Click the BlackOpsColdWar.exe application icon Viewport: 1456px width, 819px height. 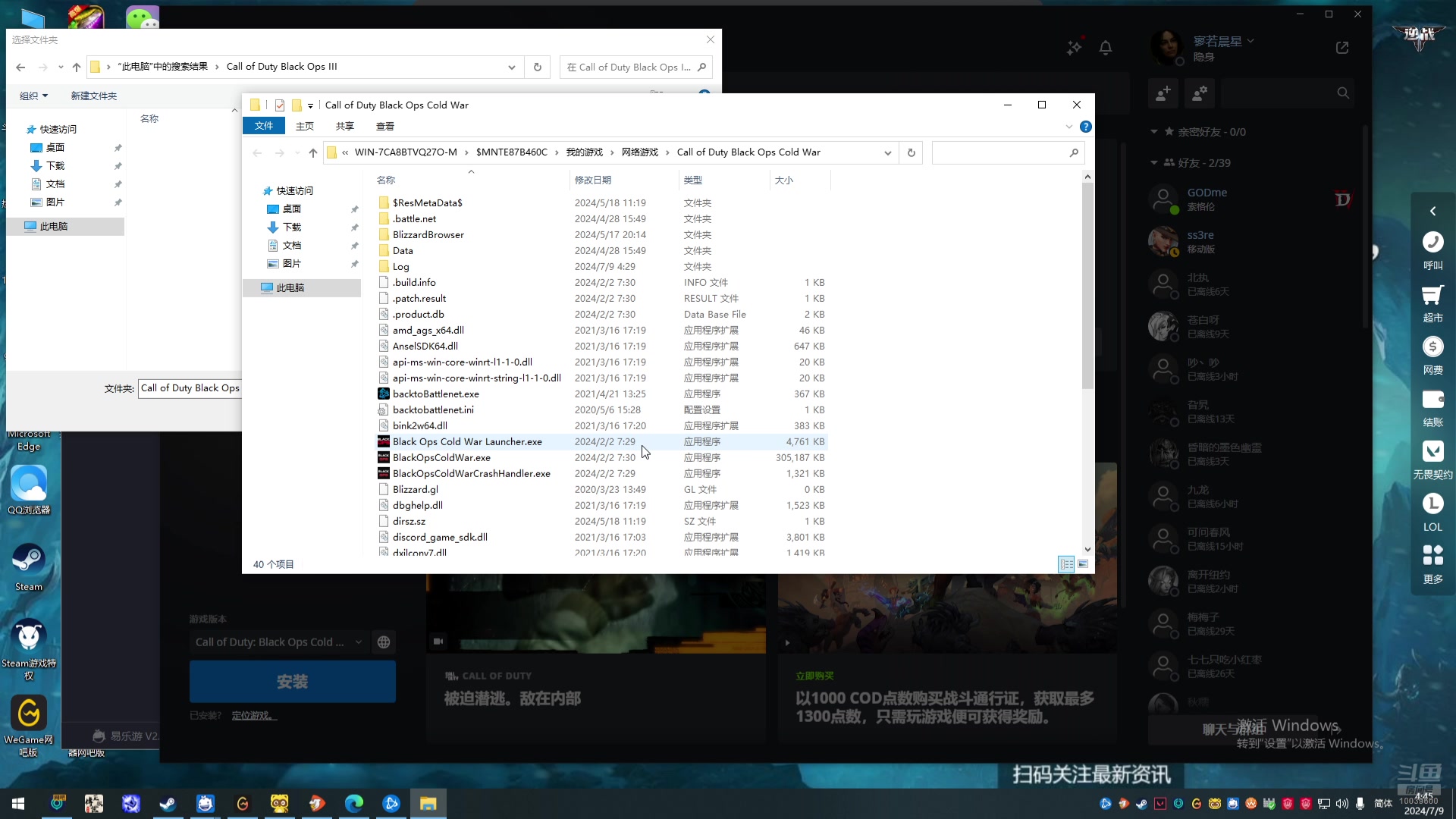point(384,457)
